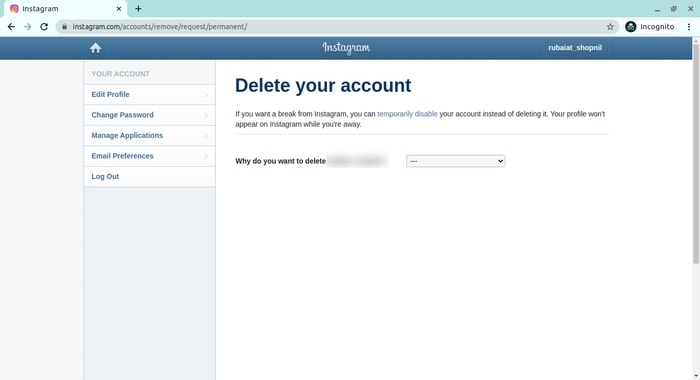Reload the page
This screenshot has height=380, width=700.
tap(44, 27)
